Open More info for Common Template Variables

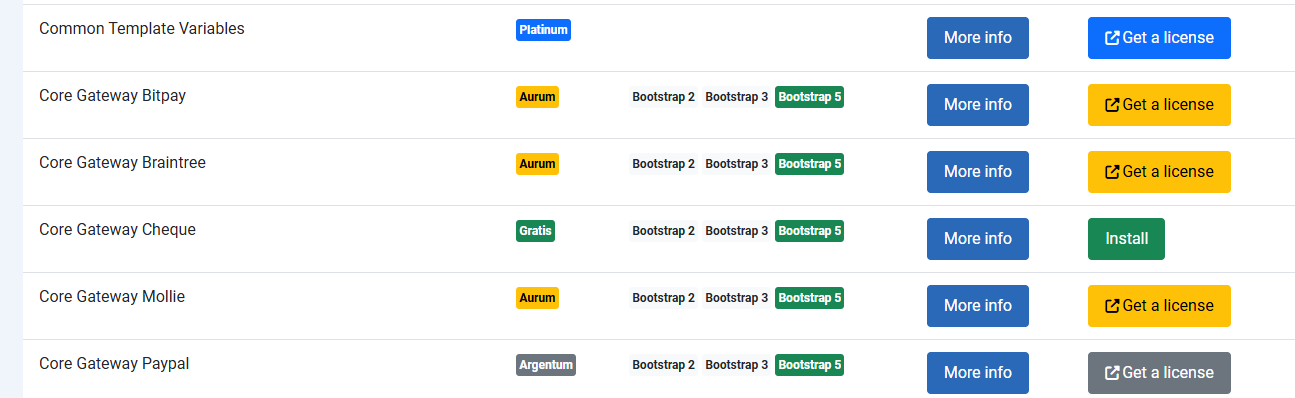coord(977,38)
